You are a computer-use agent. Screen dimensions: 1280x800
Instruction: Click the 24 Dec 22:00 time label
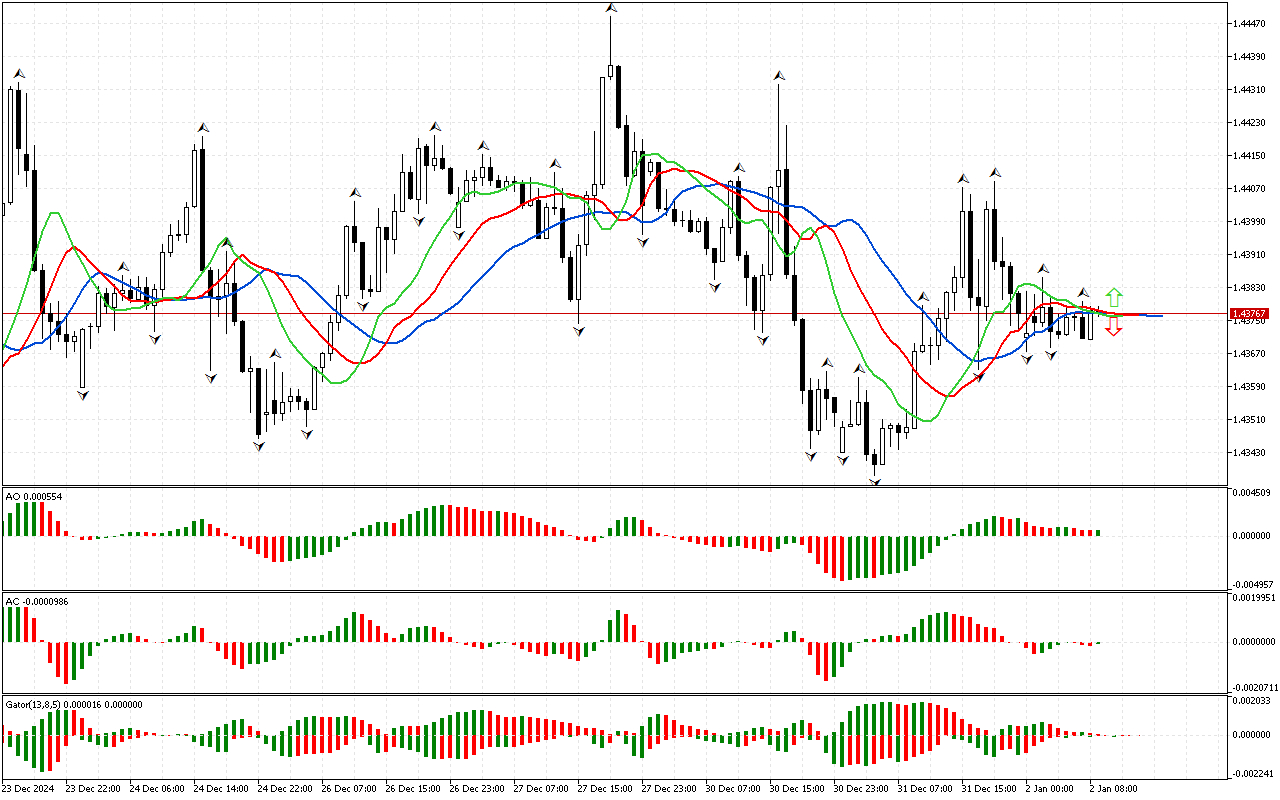coord(285,789)
